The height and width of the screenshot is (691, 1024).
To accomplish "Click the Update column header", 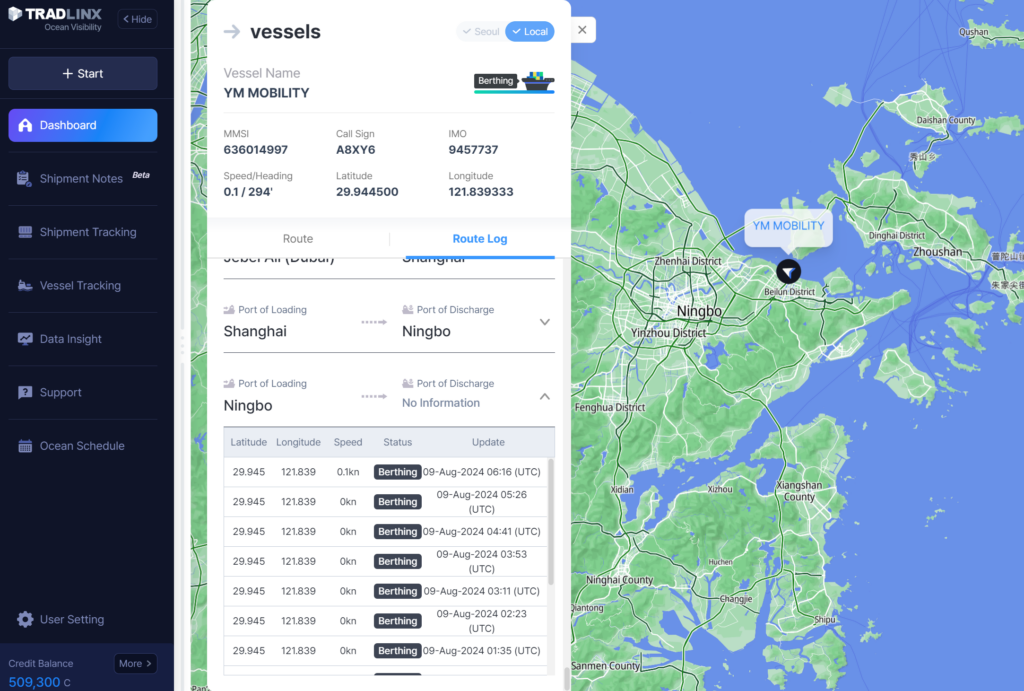I will [x=488, y=442].
